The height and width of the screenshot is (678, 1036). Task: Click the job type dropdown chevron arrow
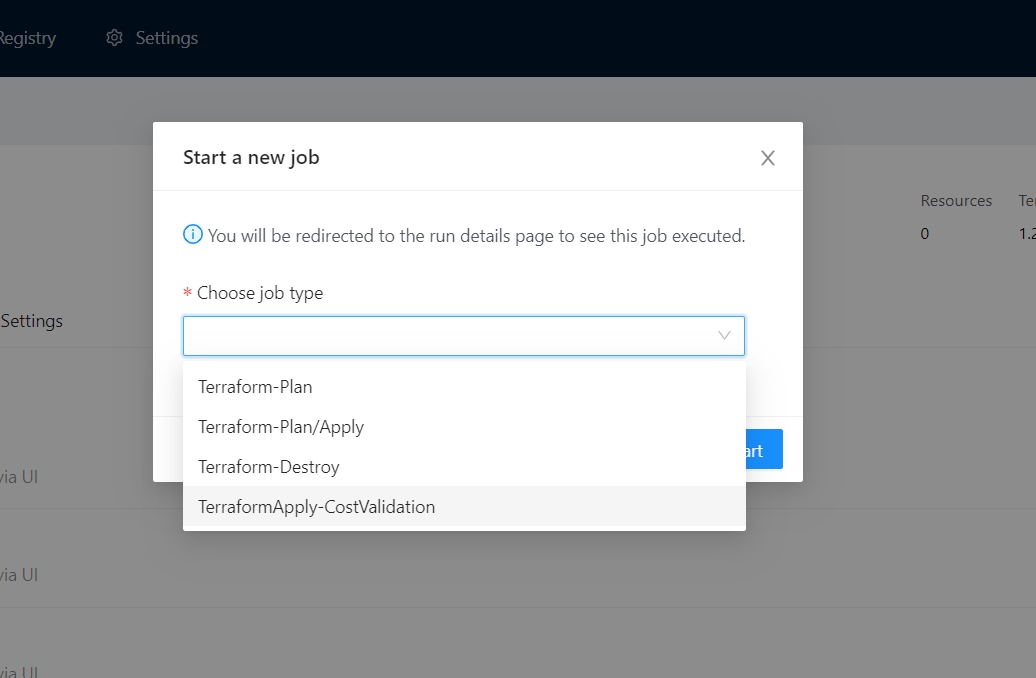[x=724, y=336]
